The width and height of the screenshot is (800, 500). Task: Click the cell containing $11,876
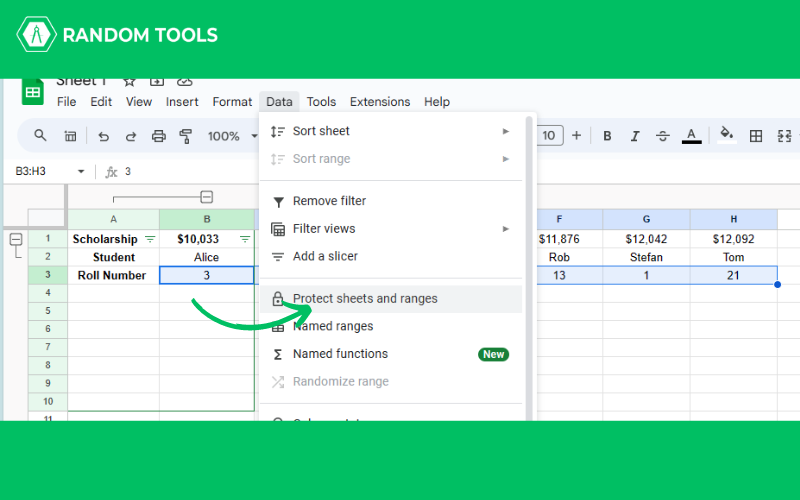coord(568,239)
